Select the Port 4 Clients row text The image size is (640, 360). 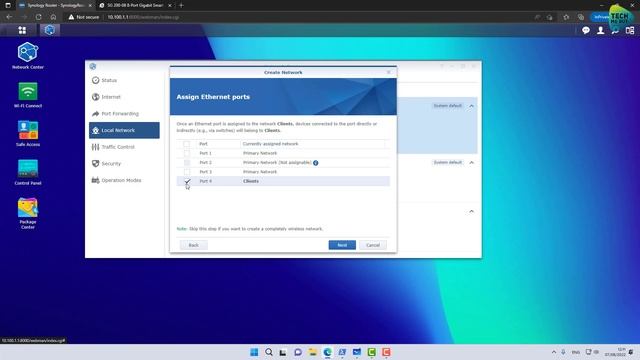pos(251,181)
